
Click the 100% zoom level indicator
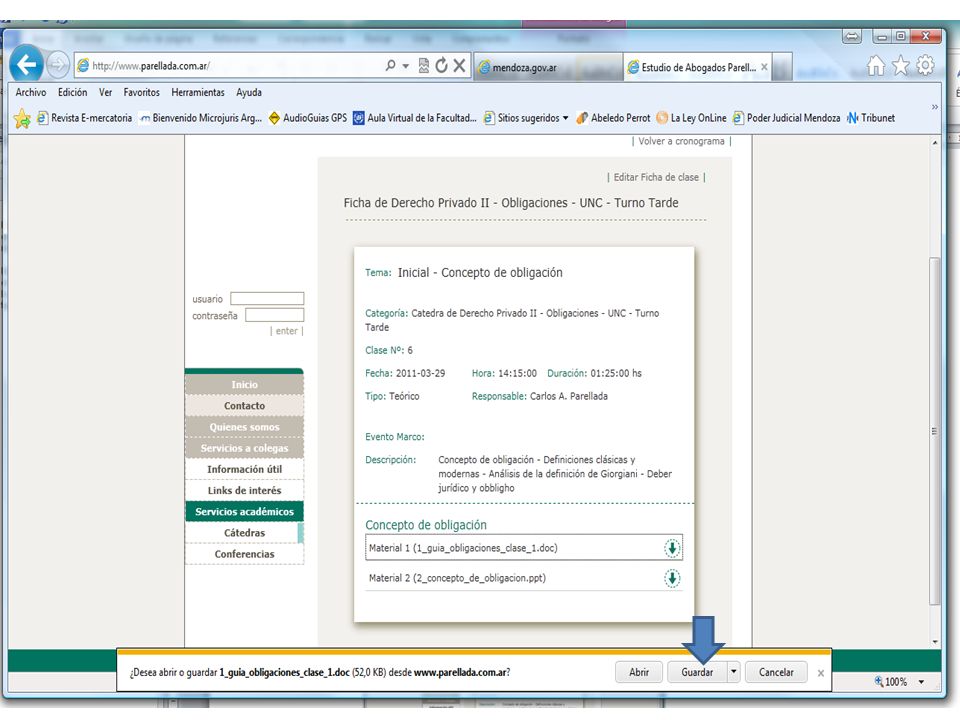tap(891, 681)
